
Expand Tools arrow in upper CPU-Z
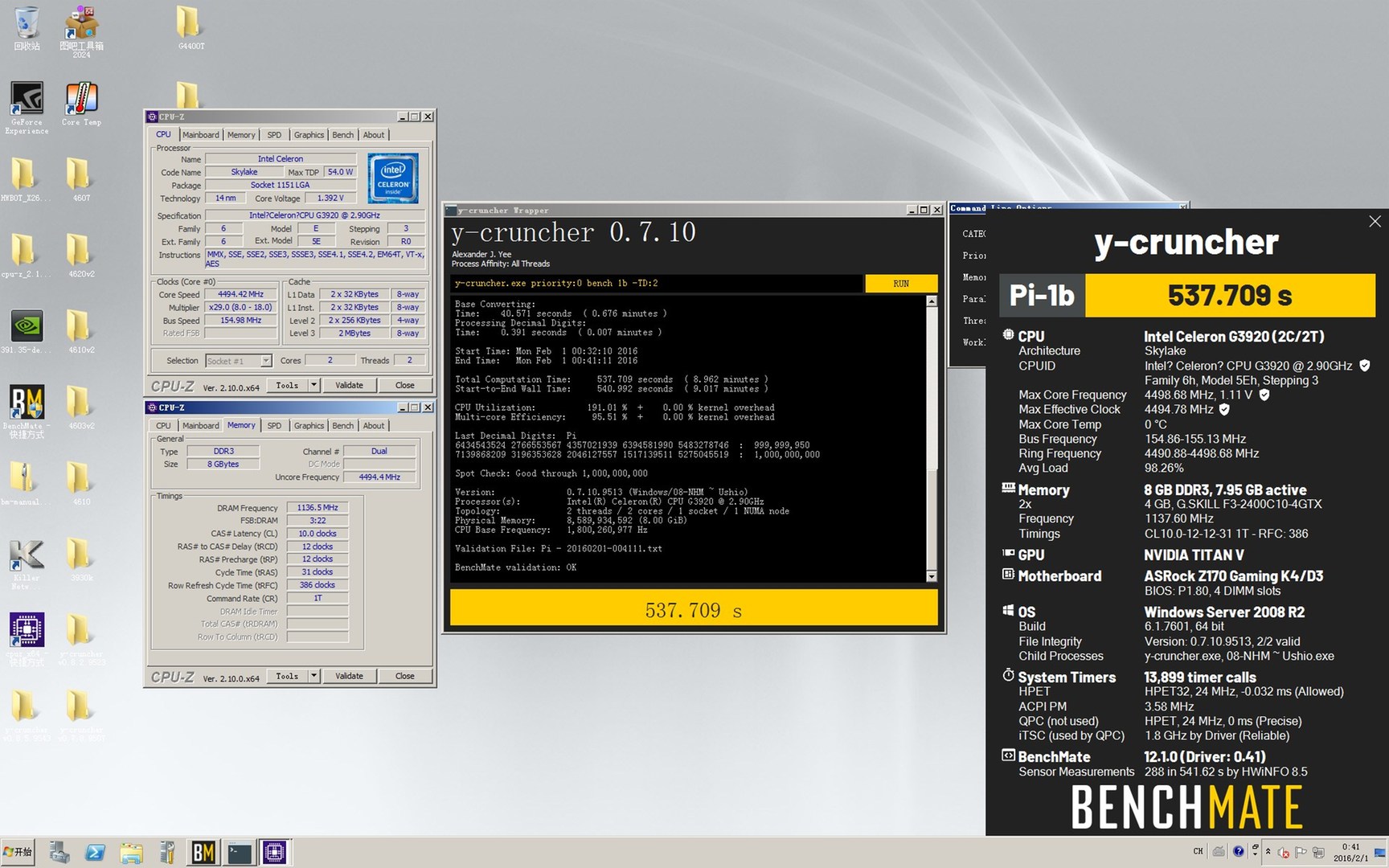click(314, 385)
